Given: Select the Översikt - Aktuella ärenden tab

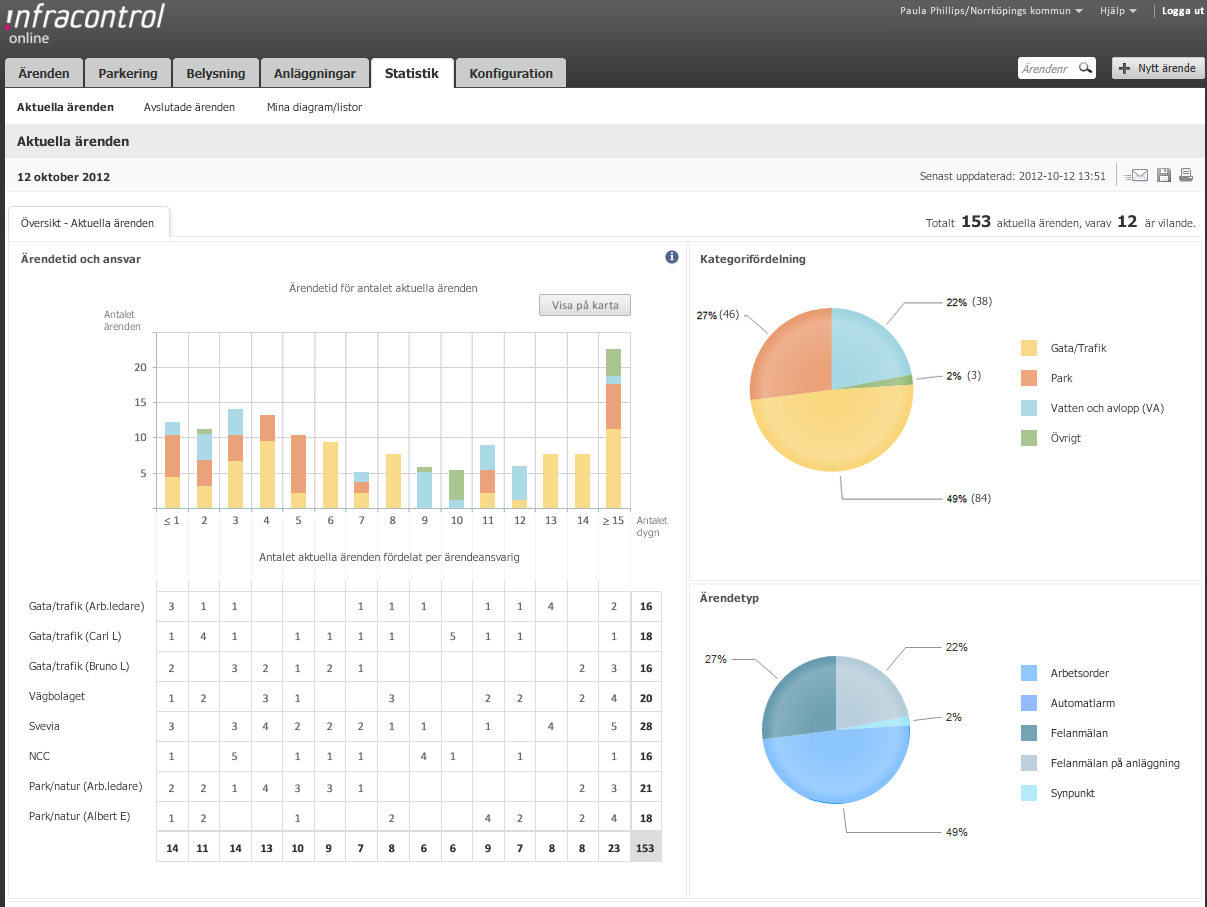Looking at the screenshot, I should point(88,222).
